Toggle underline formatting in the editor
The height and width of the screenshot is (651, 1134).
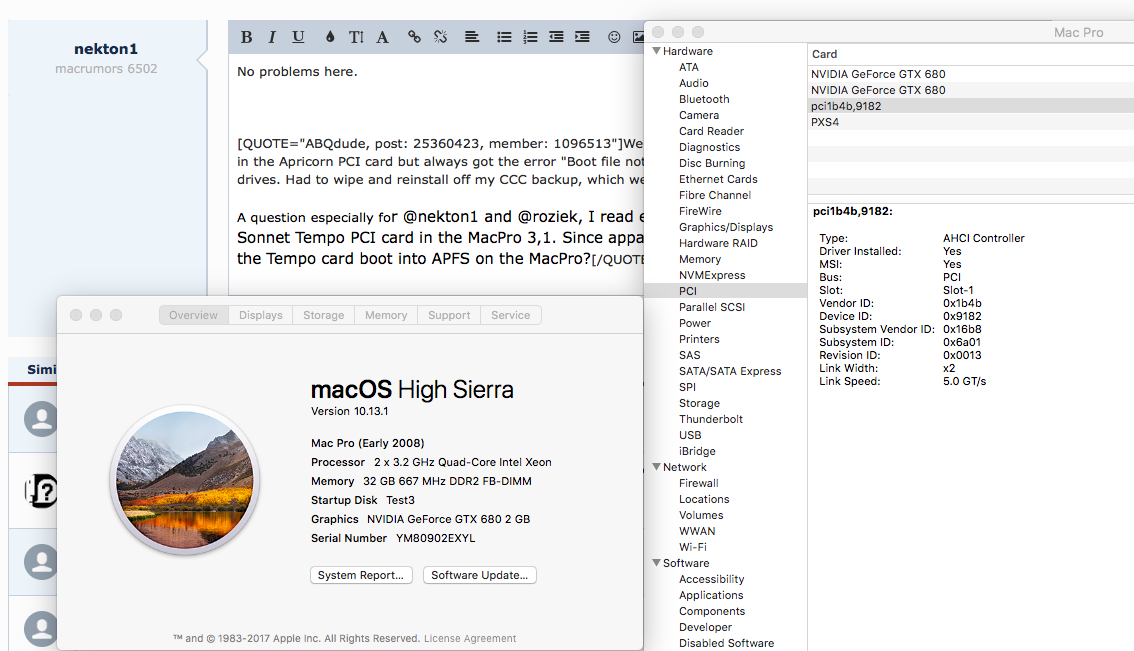[298, 37]
